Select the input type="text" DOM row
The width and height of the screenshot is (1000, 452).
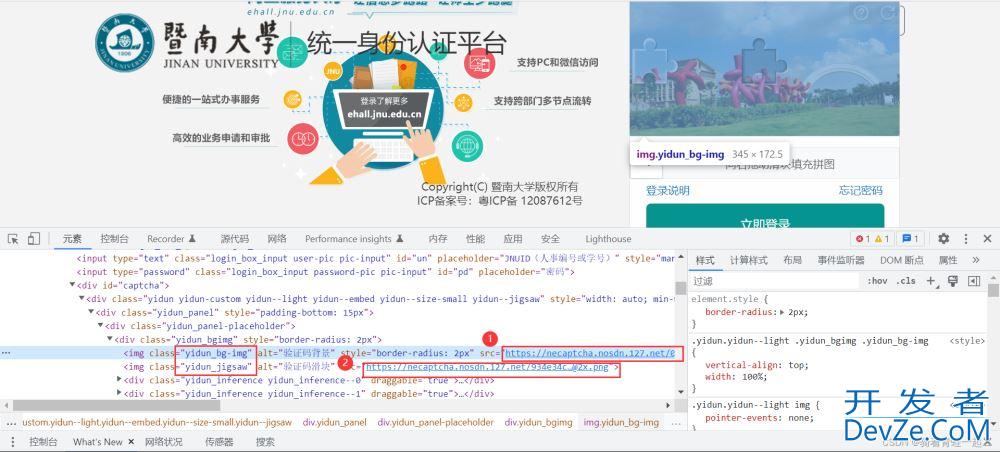click(x=376, y=258)
